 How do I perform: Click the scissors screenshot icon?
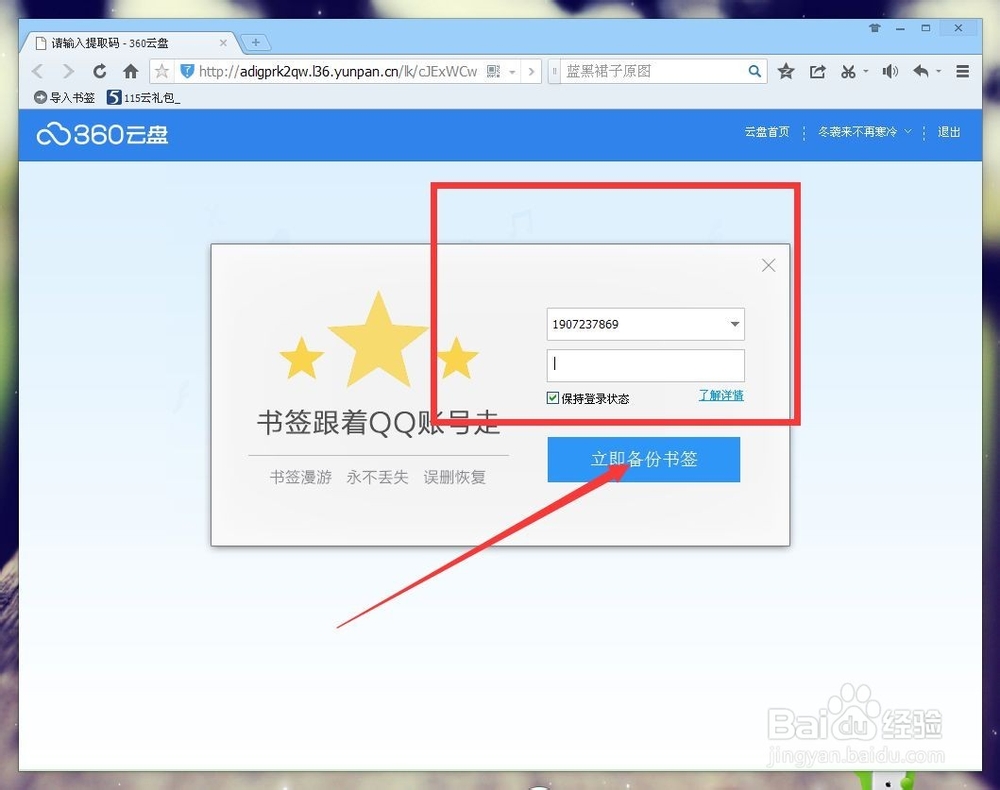pyautogui.click(x=847, y=71)
